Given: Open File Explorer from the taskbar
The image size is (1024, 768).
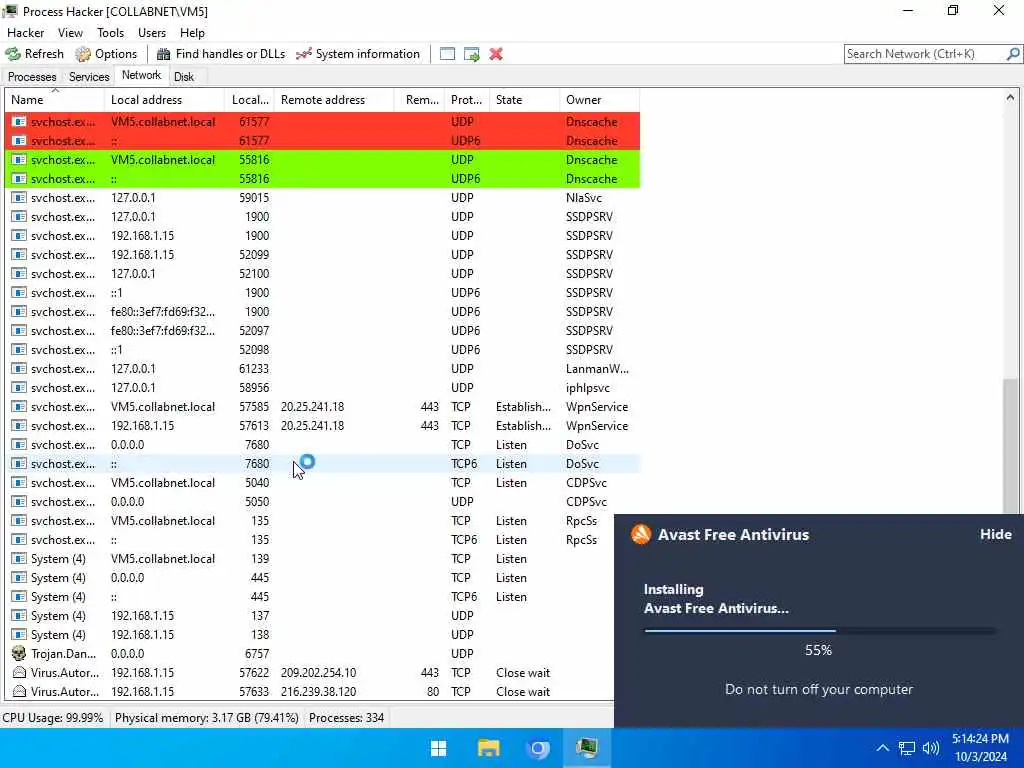Looking at the screenshot, I should [488, 748].
